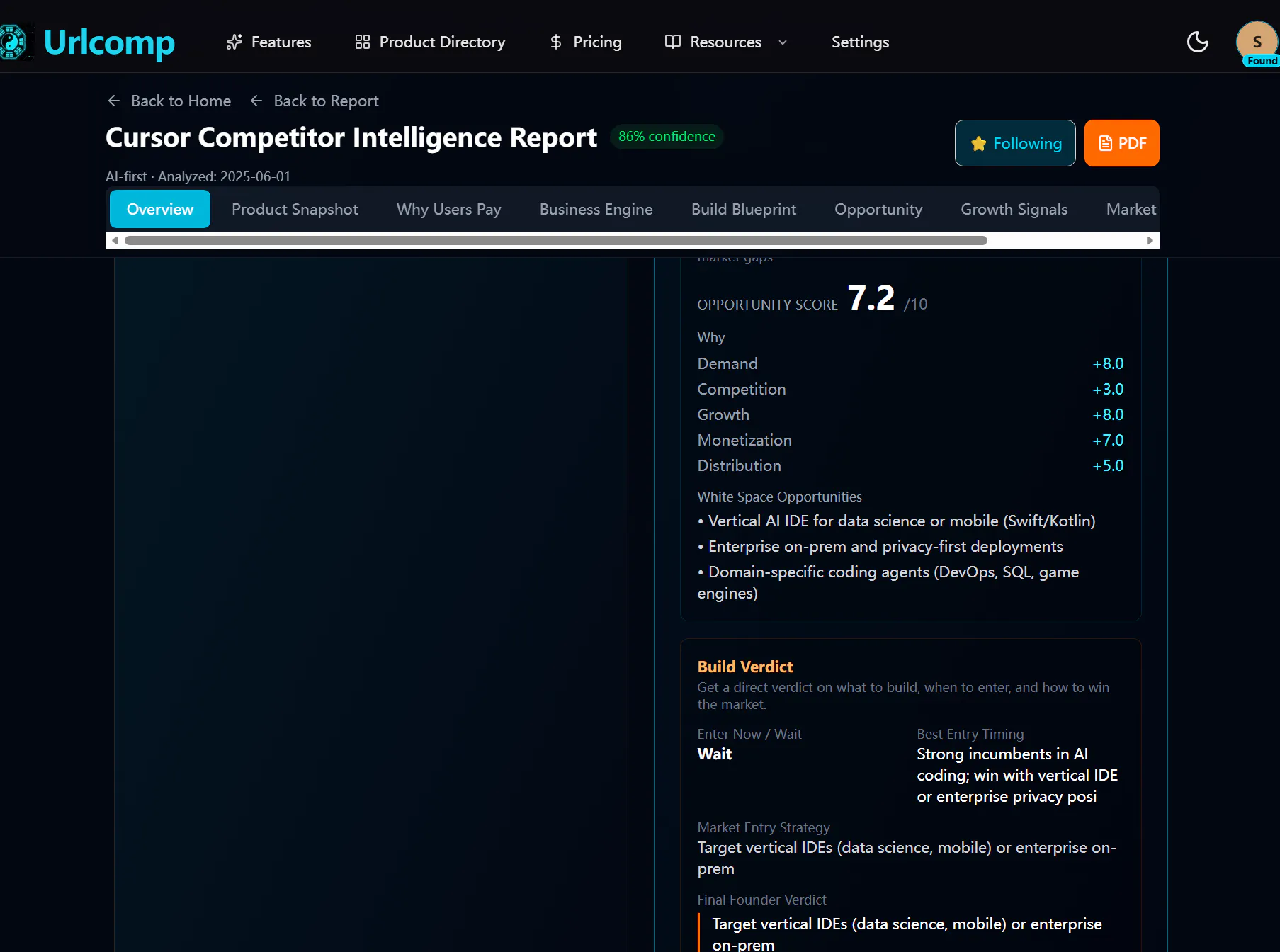Select the Market tab
The image size is (1280, 952).
click(1131, 209)
